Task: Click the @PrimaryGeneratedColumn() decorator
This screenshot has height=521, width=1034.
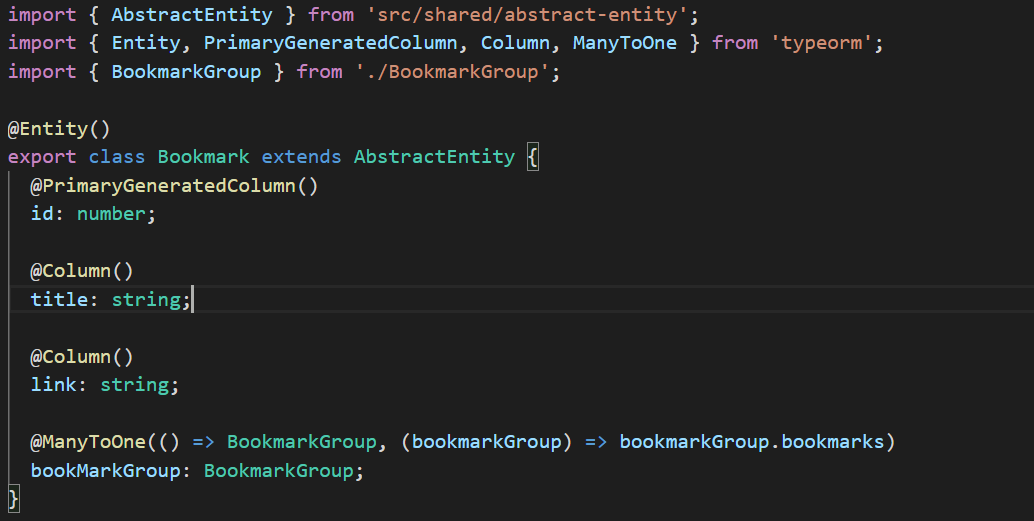Action: 174,185
